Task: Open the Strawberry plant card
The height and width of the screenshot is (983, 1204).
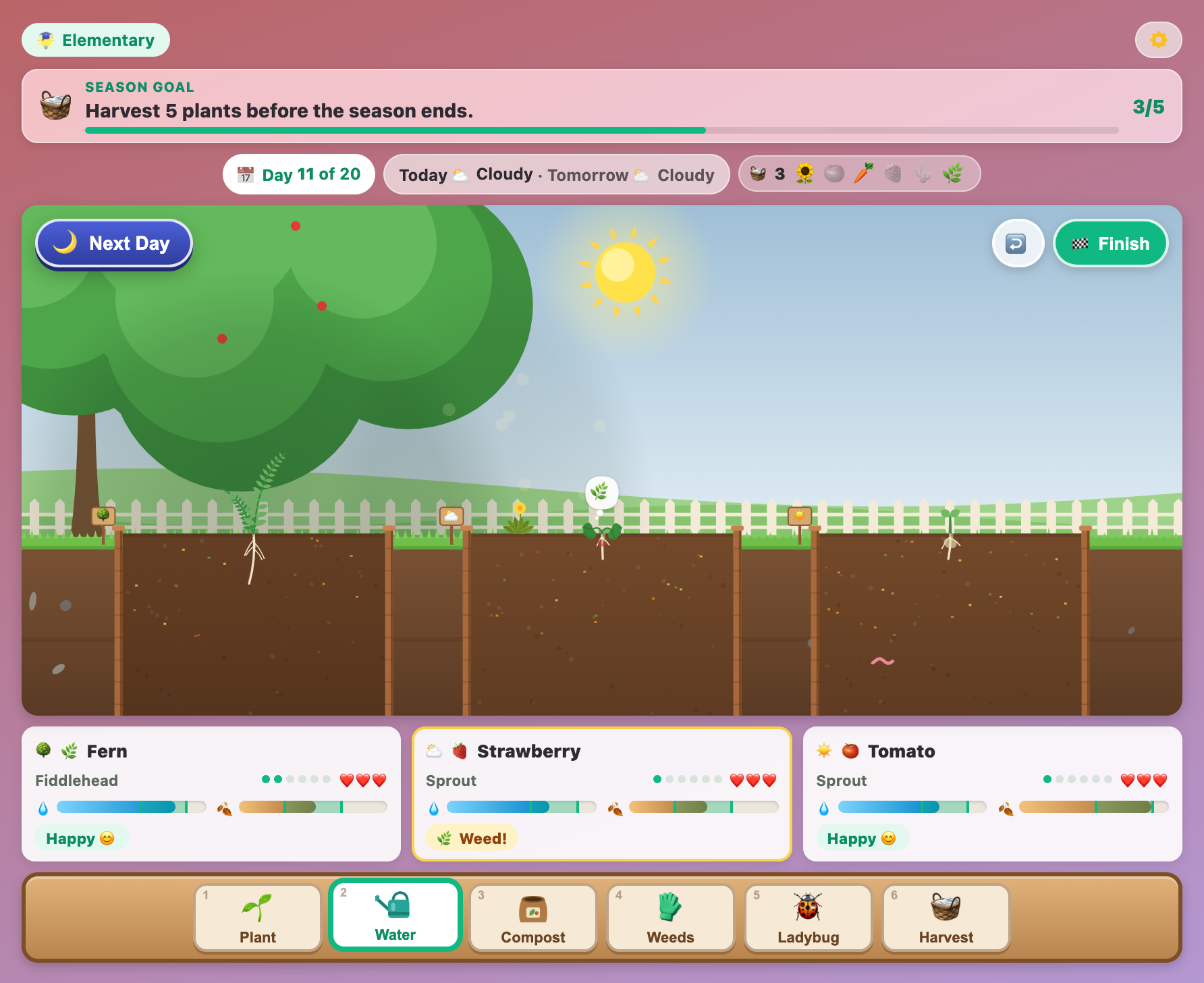Action: pyautogui.click(x=602, y=794)
